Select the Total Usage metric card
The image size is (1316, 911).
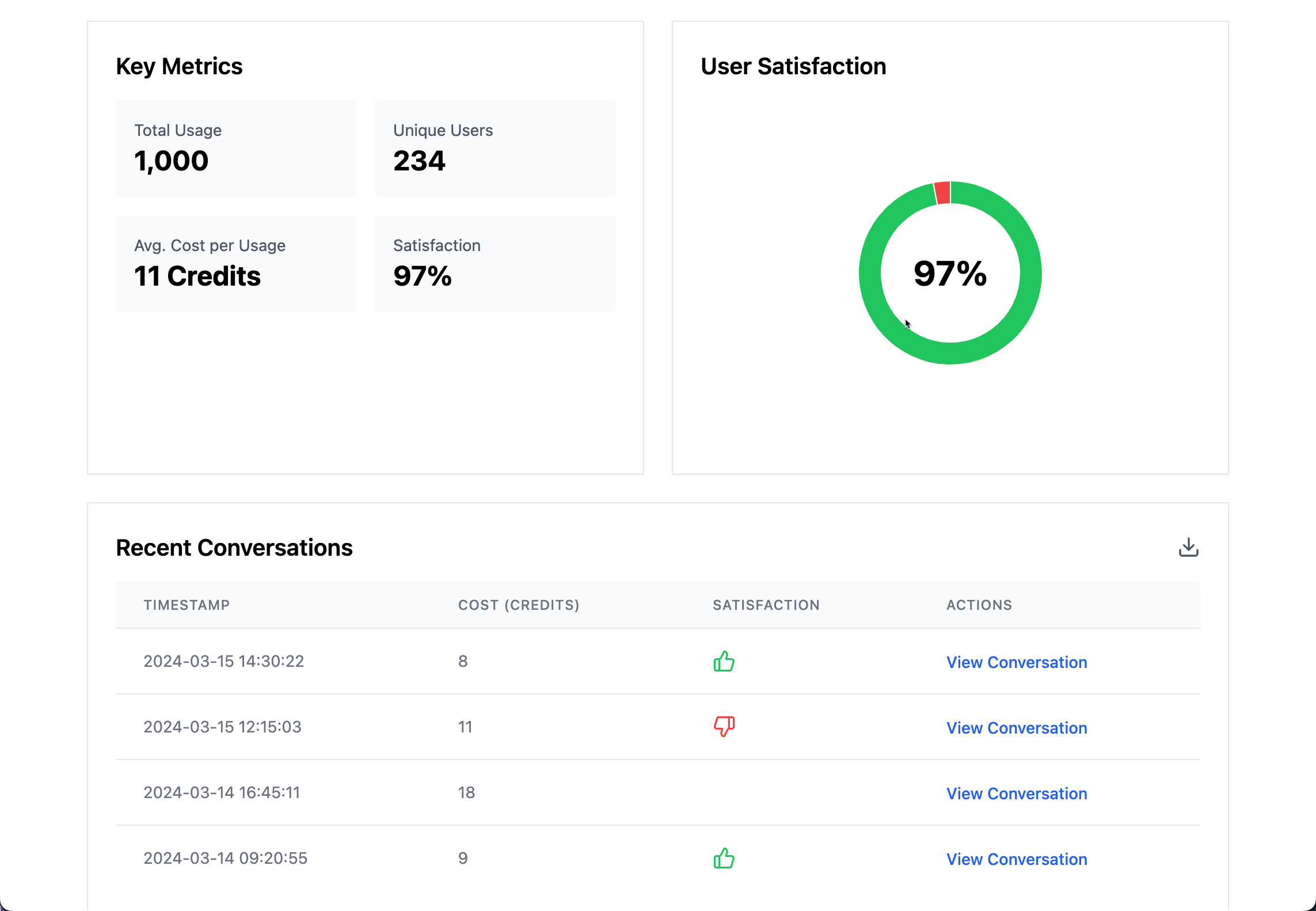tap(236, 148)
